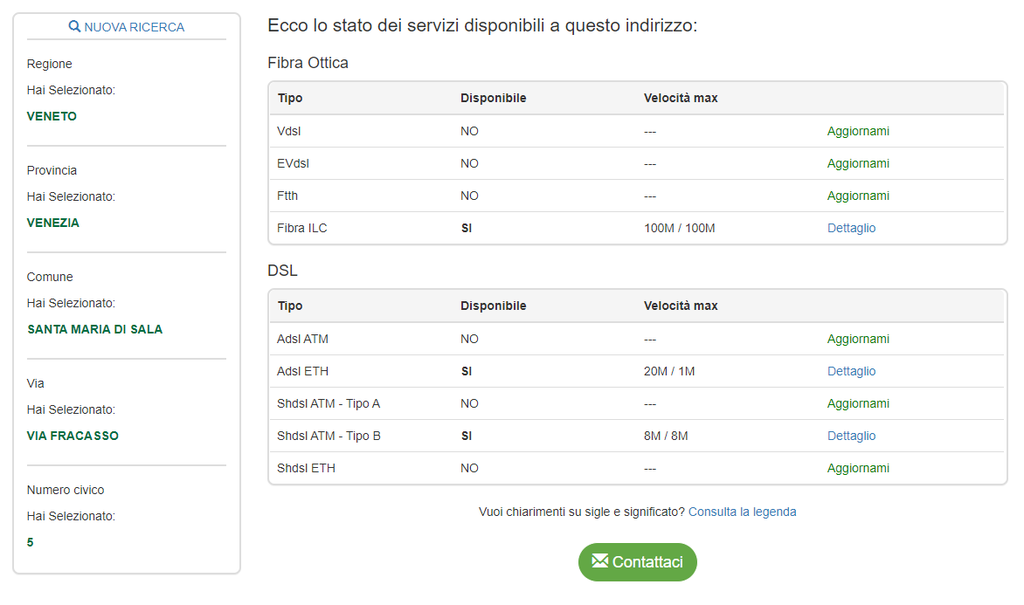Click Aggiornami for EVdsl service

pyautogui.click(x=858, y=163)
